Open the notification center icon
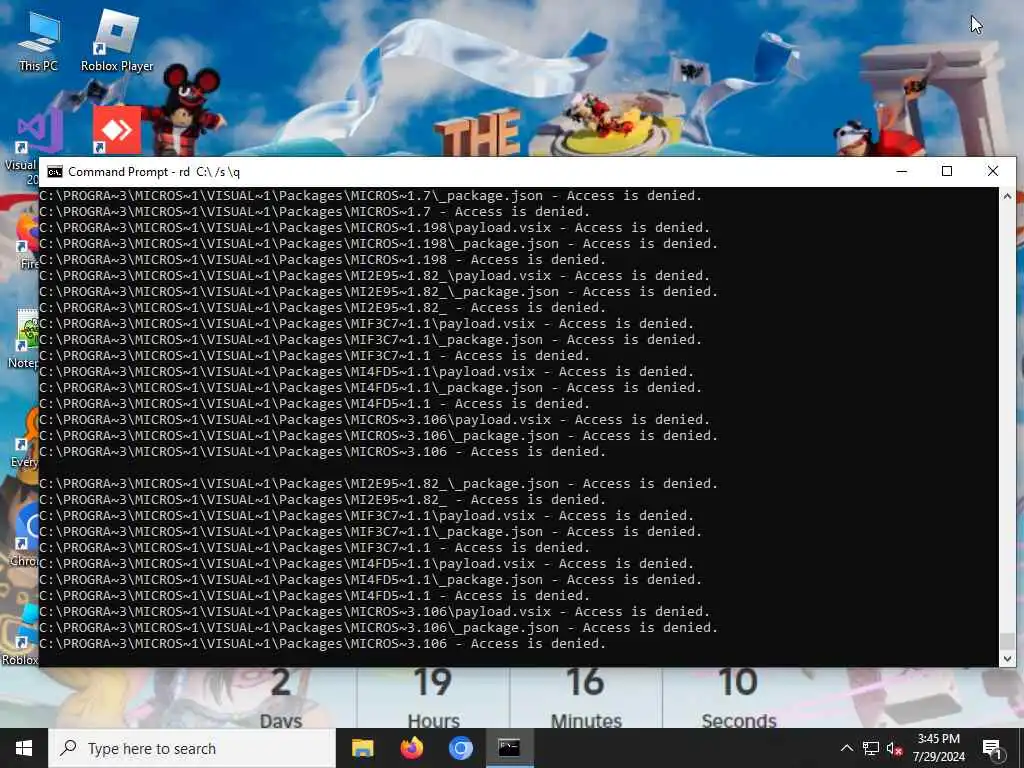 [x=991, y=748]
